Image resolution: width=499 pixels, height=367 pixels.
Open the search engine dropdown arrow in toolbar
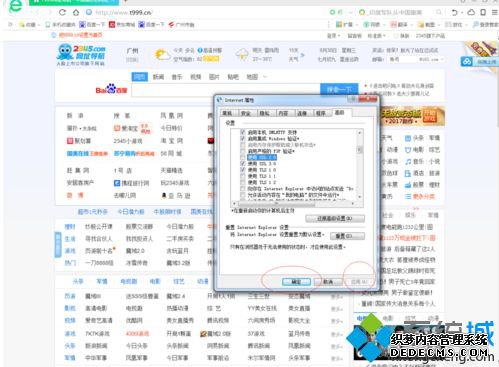[351, 13]
